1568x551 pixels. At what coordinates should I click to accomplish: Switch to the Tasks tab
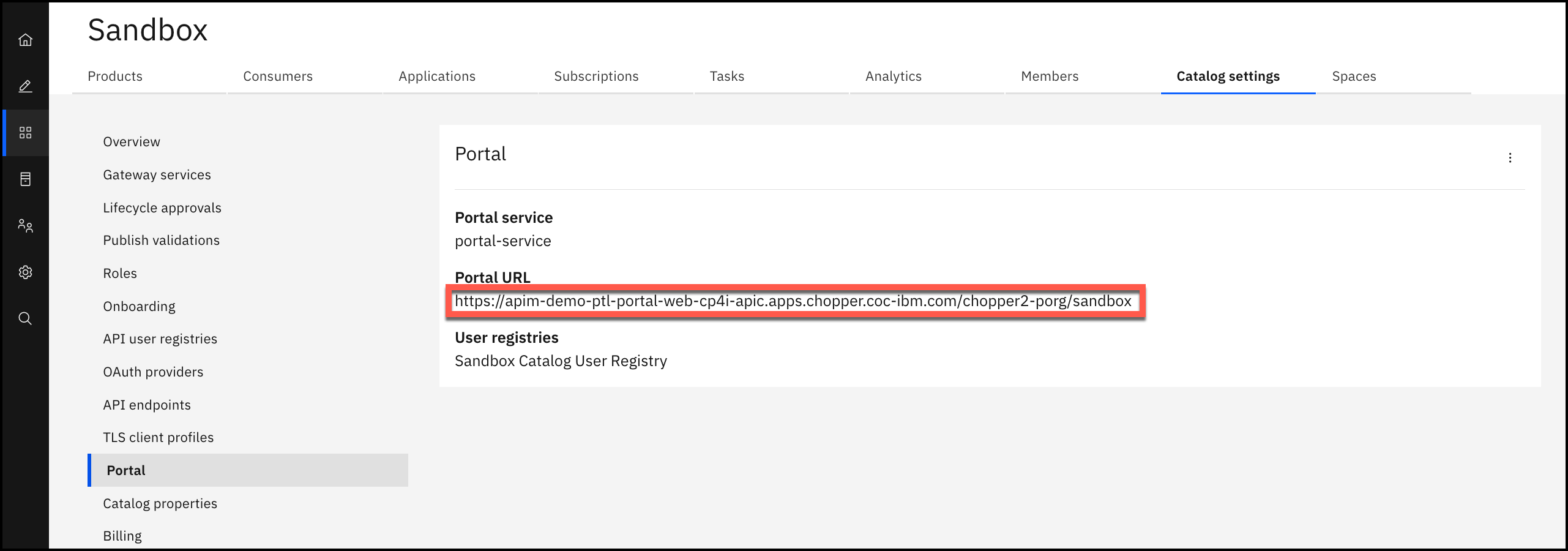pyautogui.click(x=771, y=77)
